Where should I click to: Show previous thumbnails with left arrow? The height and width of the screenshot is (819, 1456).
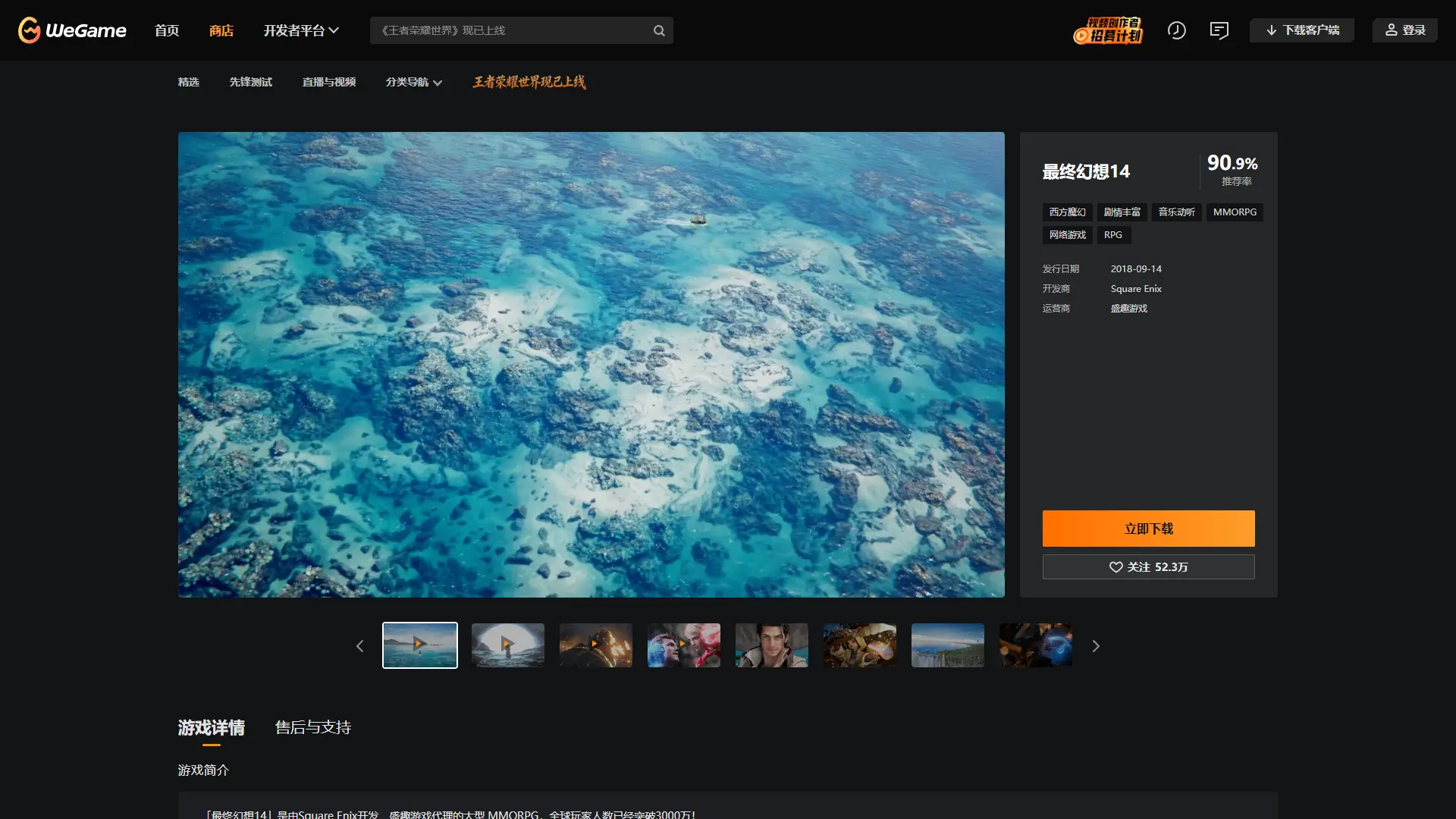coord(360,646)
